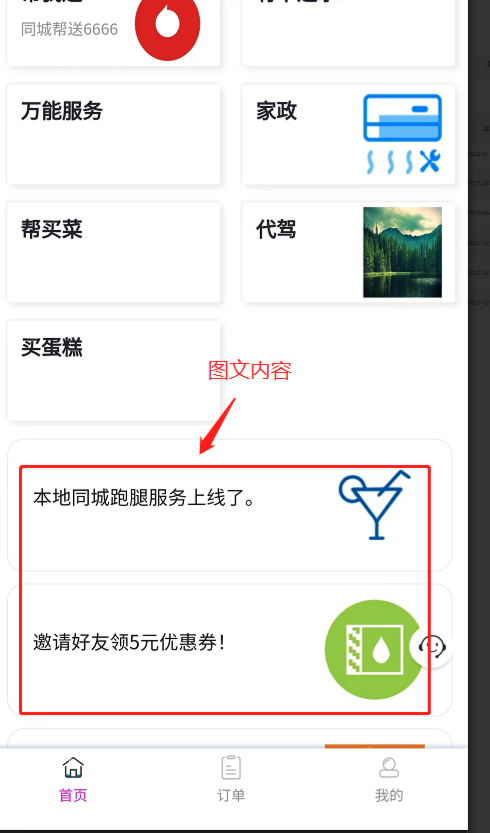The height and width of the screenshot is (833, 490).
Task: Open the 万能服务 service card
Action: 113,134
